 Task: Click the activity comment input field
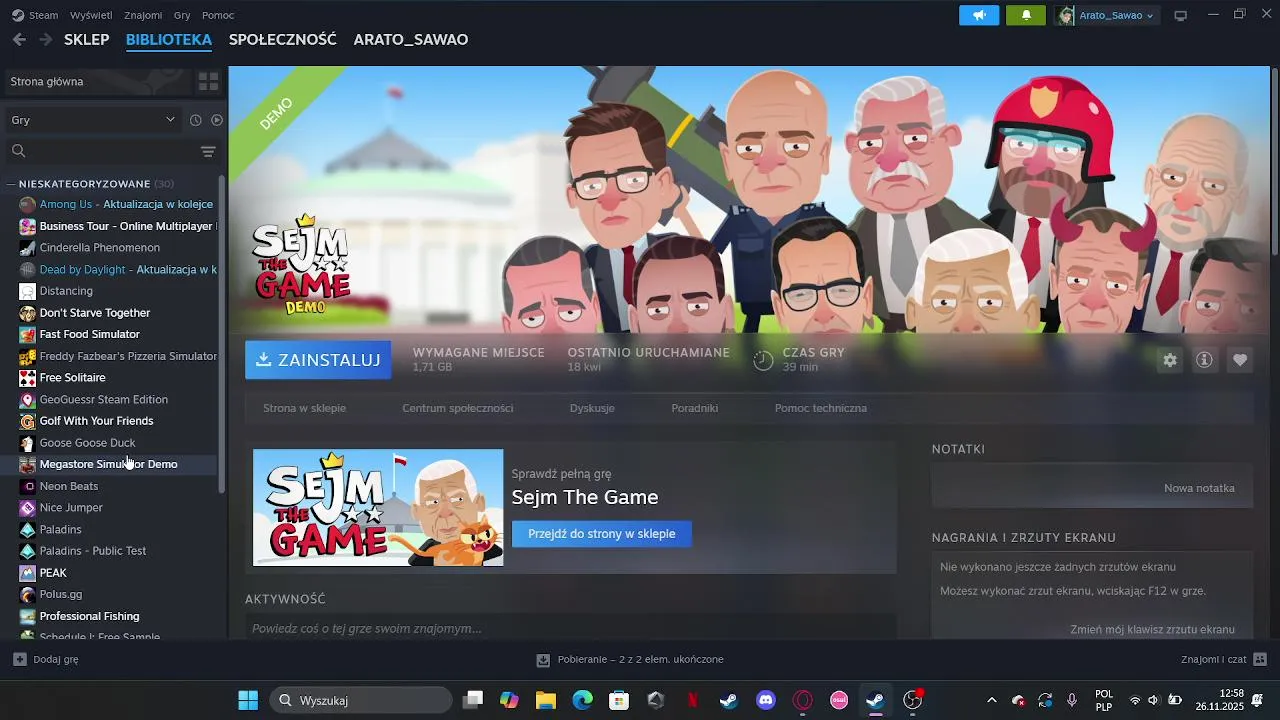(x=570, y=628)
